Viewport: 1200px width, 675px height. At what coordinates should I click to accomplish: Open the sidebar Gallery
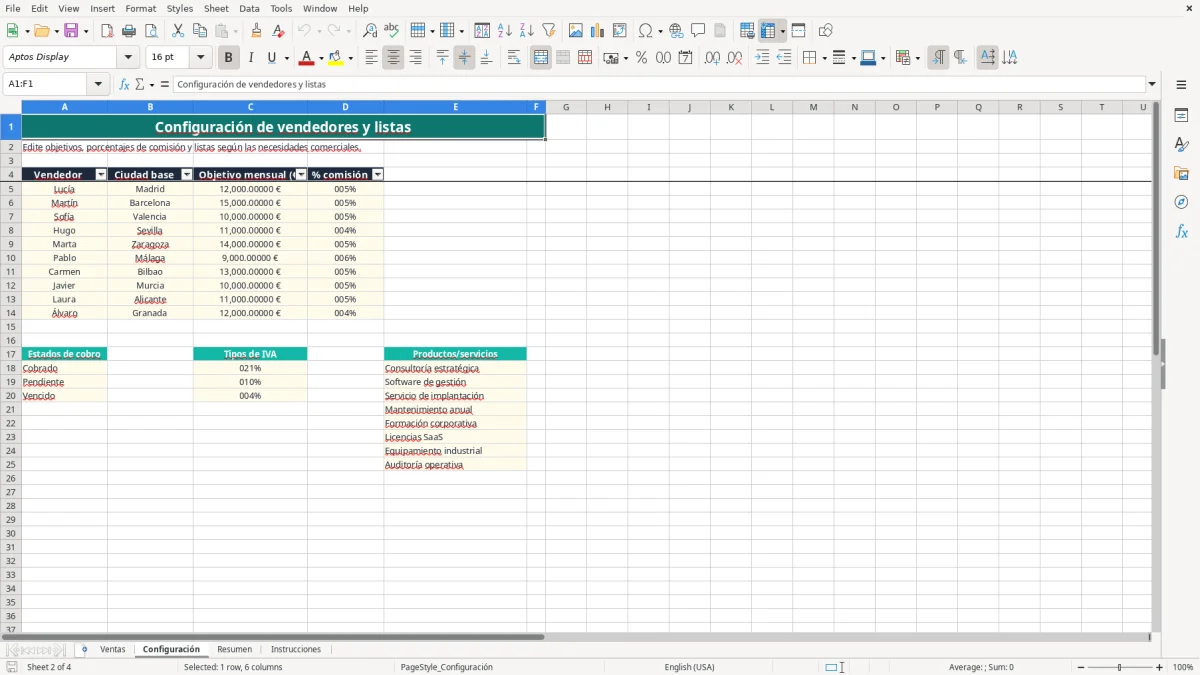(1181, 174)
